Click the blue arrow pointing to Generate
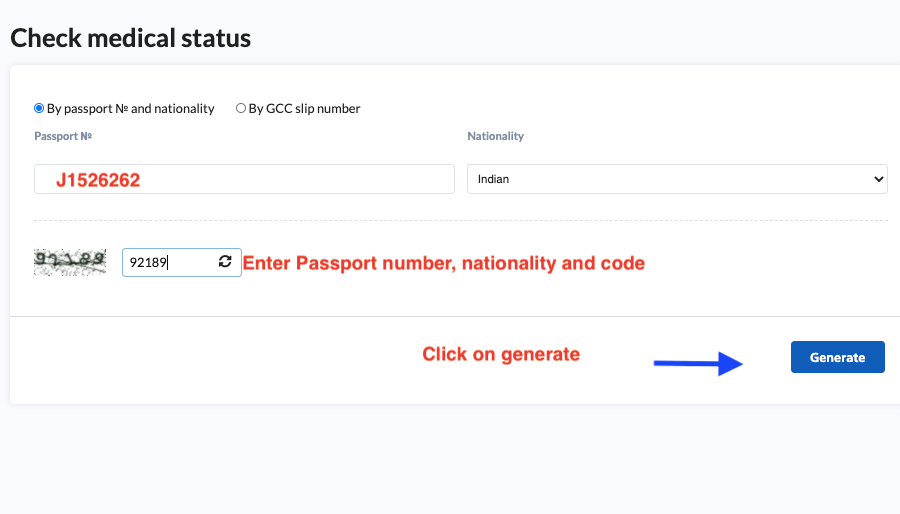Screen dimensions: 900x514 pos(698,364)
